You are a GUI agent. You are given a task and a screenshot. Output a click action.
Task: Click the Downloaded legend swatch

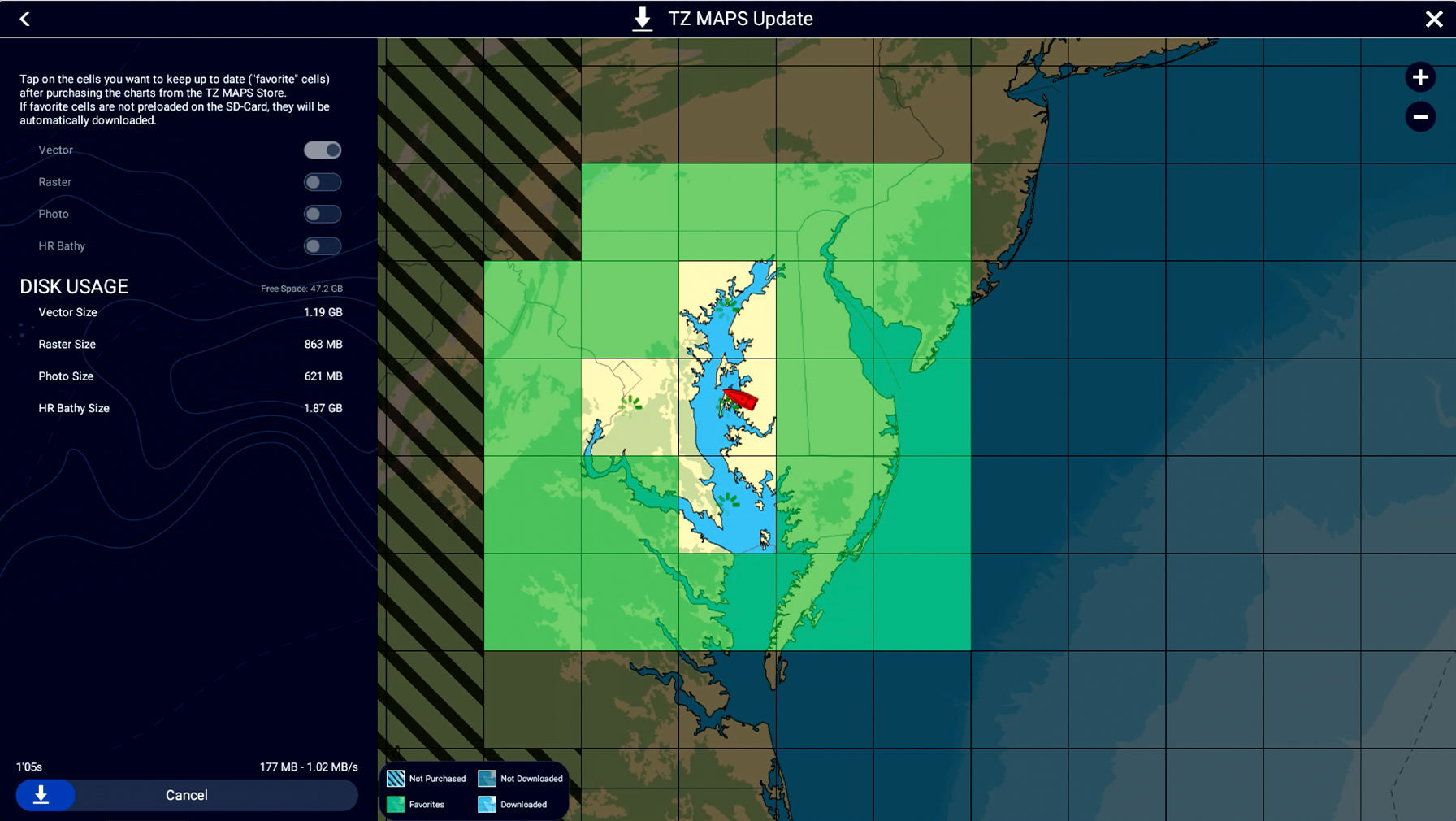486,804
